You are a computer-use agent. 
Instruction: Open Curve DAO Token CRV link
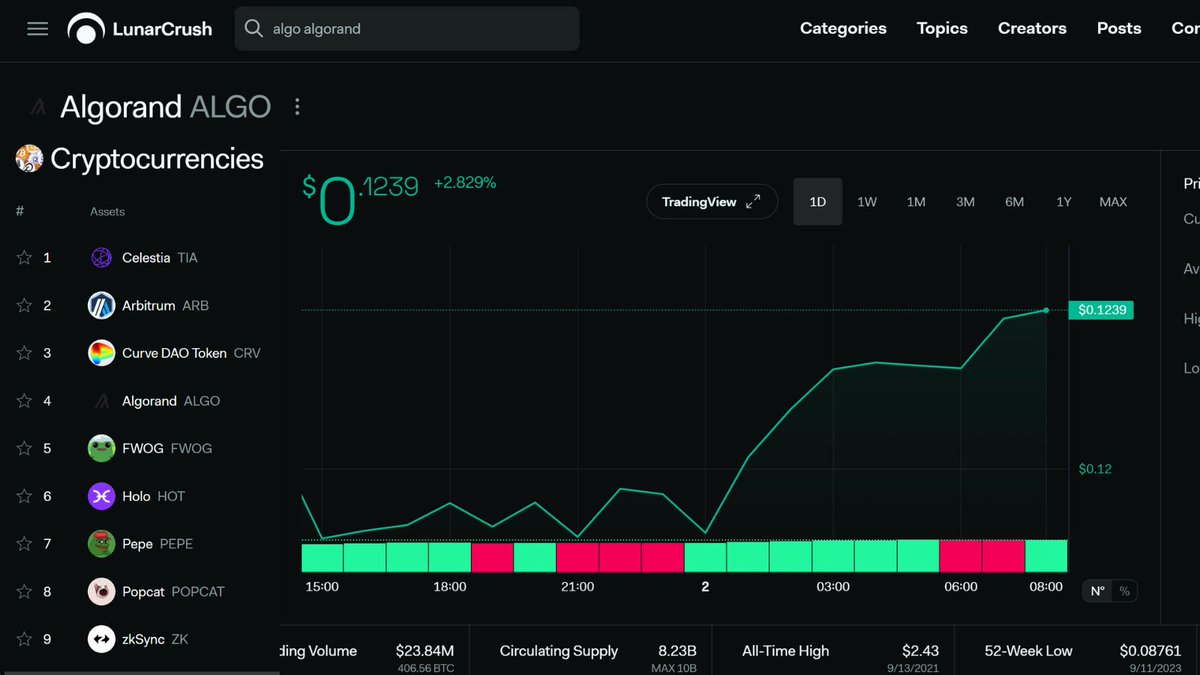pyautogui.click(x=191, y=353)
